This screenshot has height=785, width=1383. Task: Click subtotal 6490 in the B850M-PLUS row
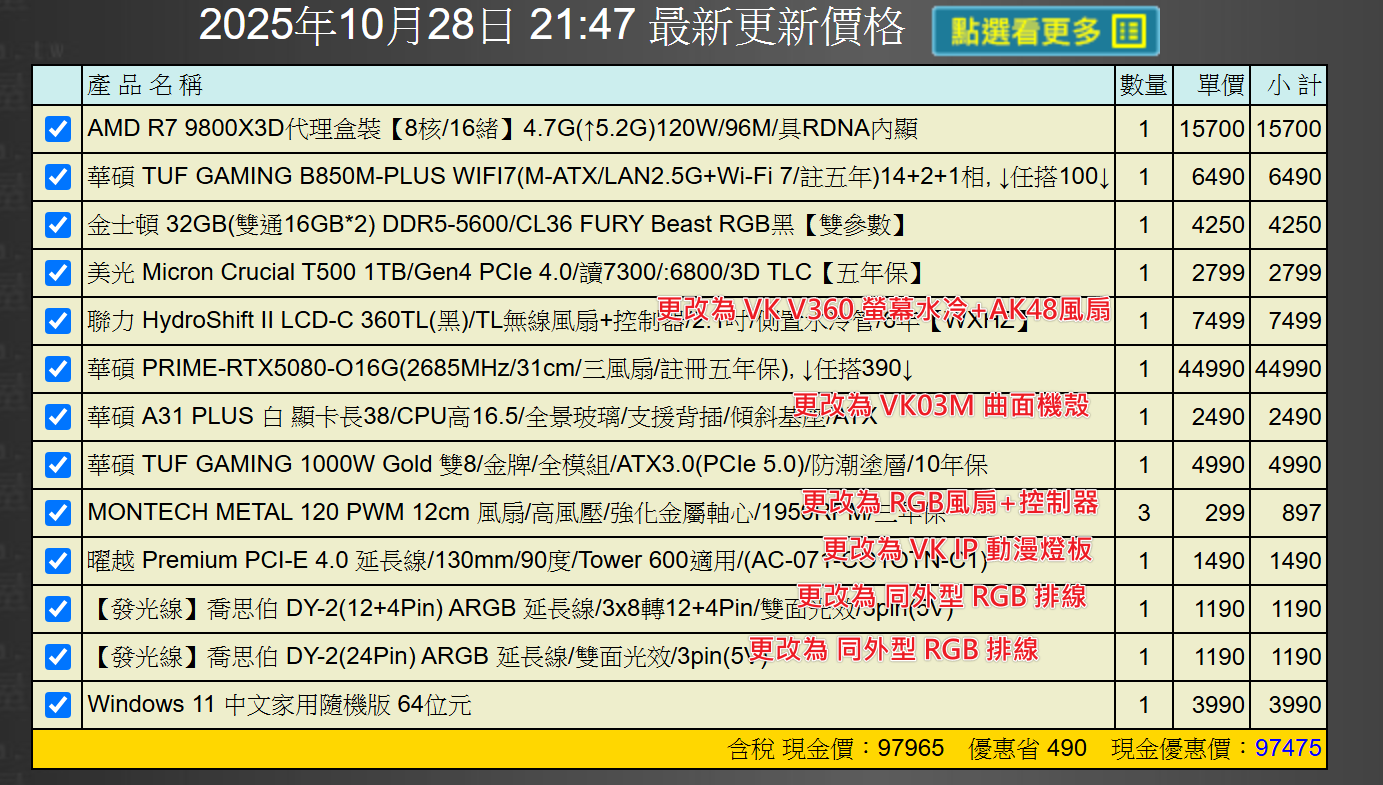click(x=1295, y=178)
